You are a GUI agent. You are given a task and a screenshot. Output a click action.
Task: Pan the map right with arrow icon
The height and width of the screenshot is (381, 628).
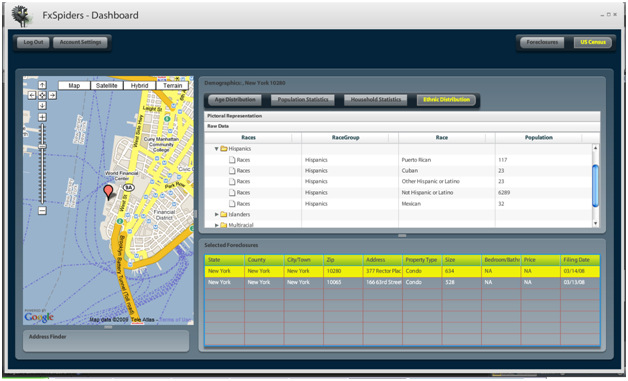click(52, 95)
